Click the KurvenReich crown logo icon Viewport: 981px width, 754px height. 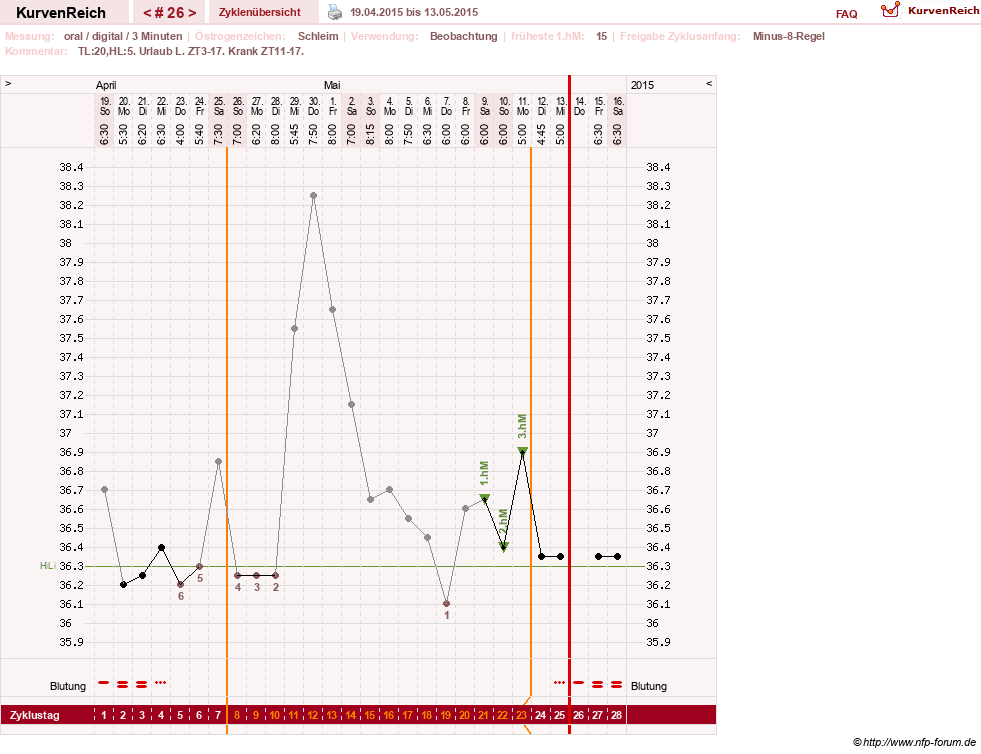click(x=890, y=10)
